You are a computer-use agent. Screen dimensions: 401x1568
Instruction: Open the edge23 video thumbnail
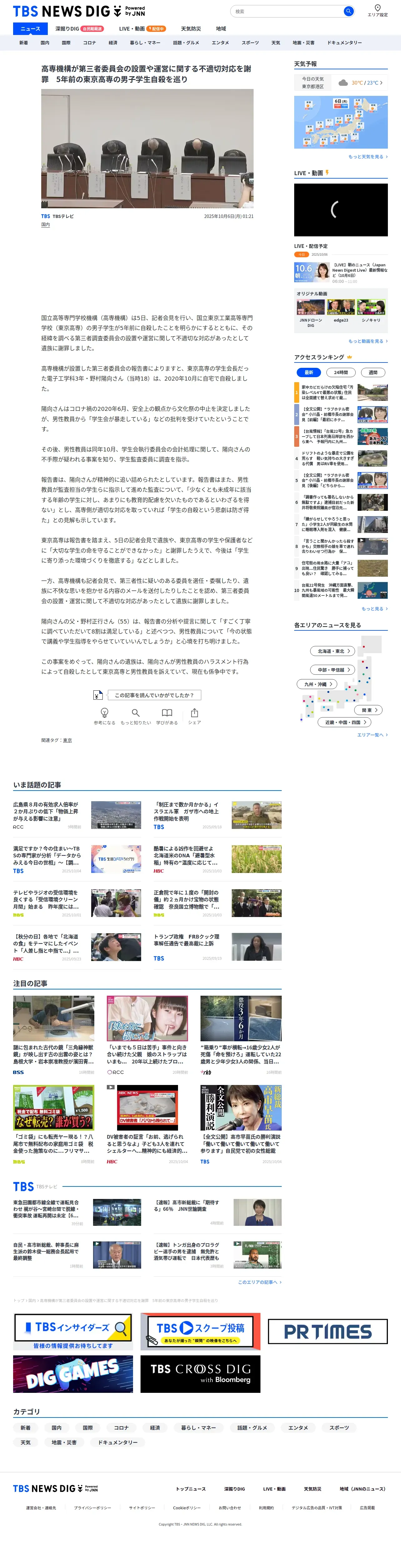coord(341,308)
